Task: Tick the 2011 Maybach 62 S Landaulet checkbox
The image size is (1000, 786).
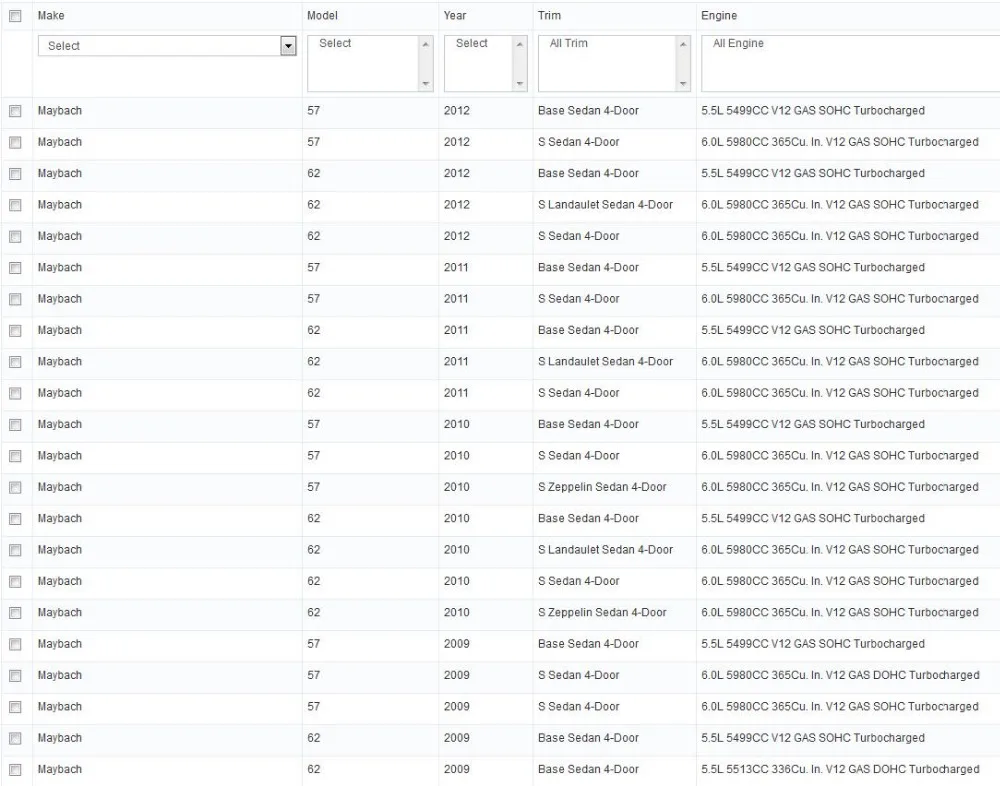Action: coord(15,362)
